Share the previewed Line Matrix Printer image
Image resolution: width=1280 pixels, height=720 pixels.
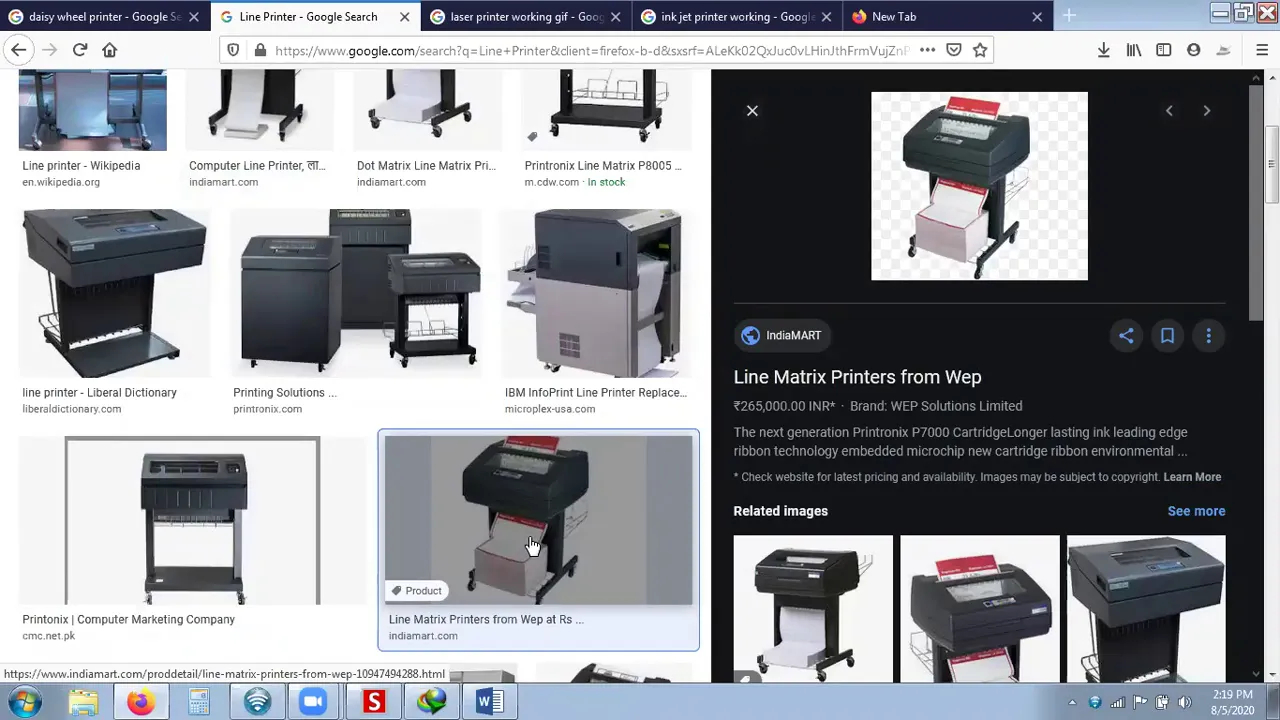coord(1126,336)
